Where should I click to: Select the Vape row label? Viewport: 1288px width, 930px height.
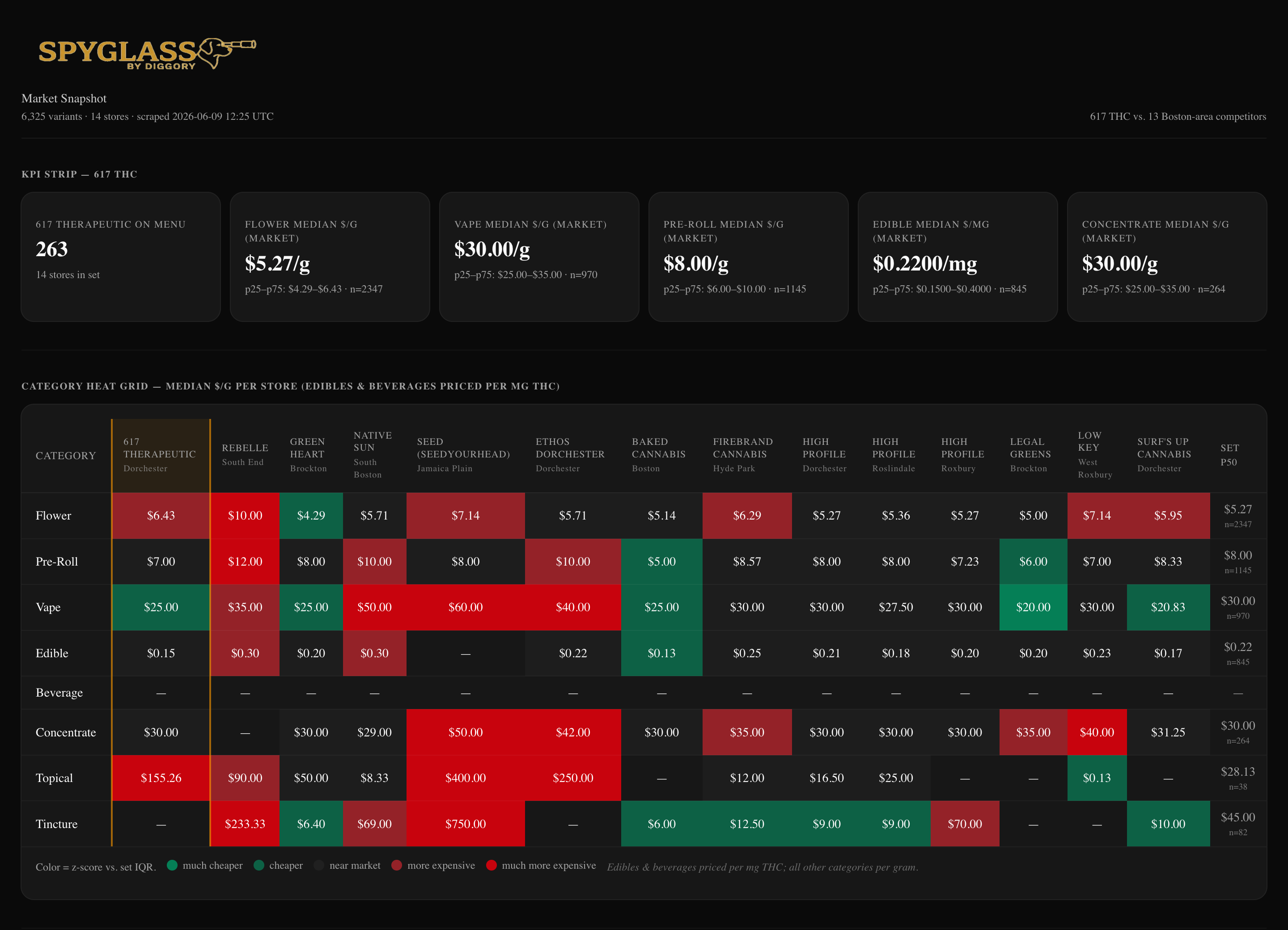(x=48, y=607)
